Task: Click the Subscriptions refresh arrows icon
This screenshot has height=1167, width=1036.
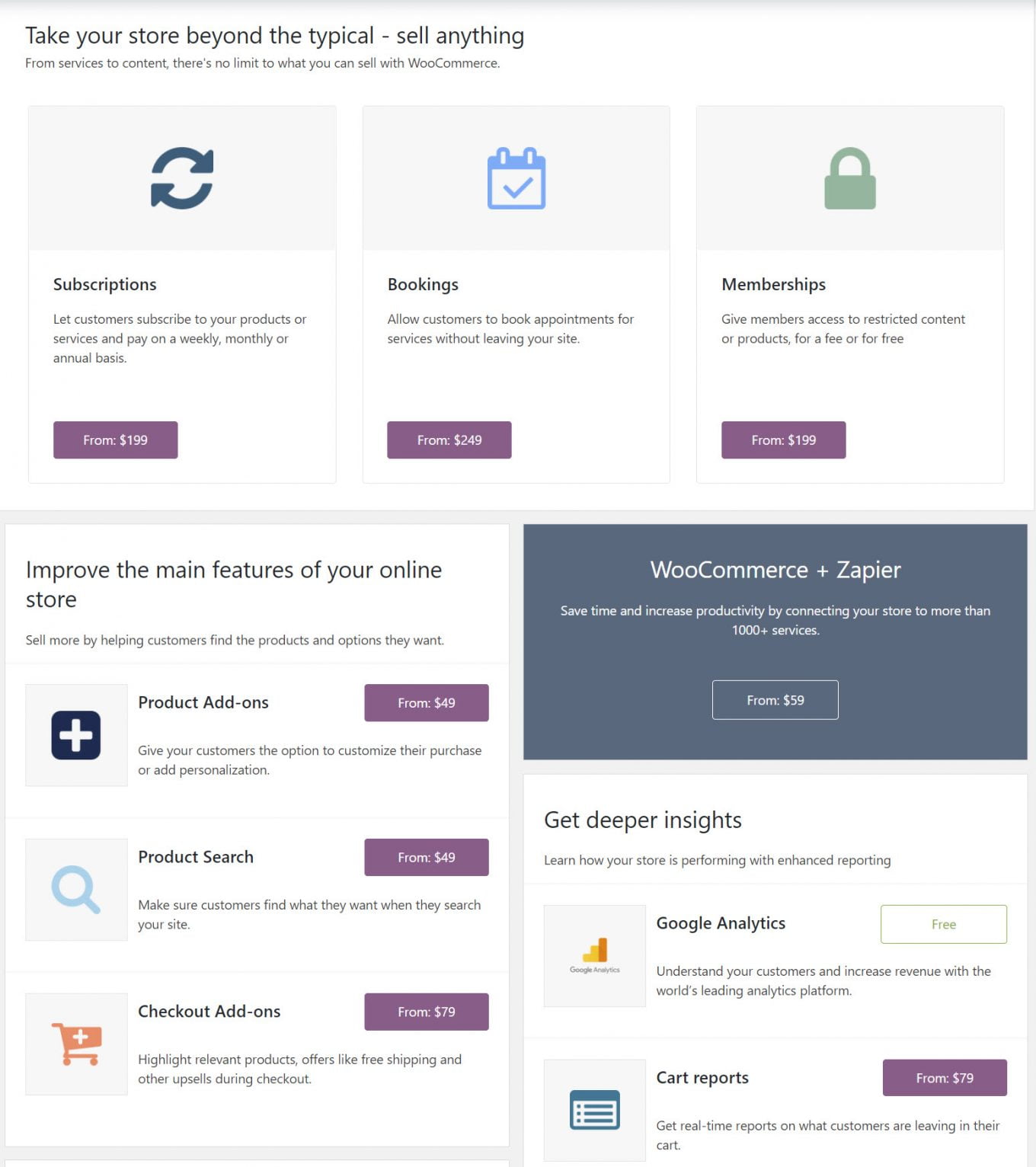Action: click(x=181, y=178)
